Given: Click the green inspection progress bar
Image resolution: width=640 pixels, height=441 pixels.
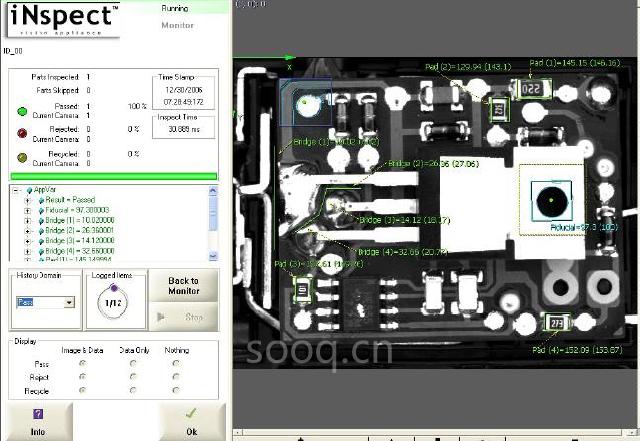Looking at the screenshot, I should click(112, 177).
